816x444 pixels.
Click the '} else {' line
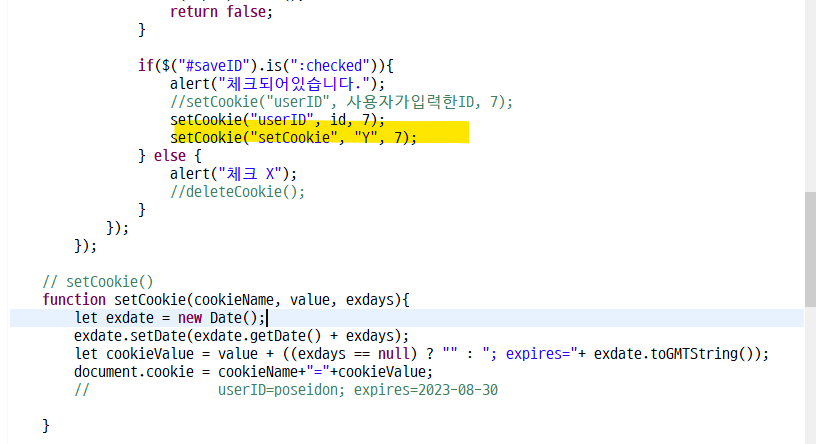coord(169,156)
